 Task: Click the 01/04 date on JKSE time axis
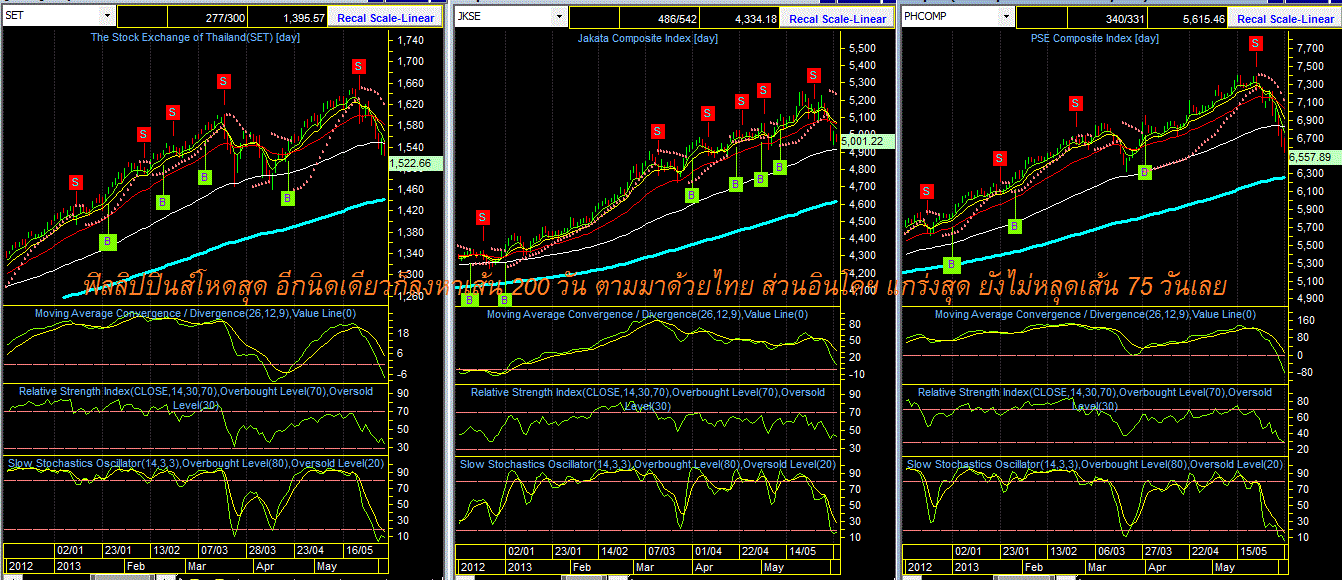click(707, 550)
